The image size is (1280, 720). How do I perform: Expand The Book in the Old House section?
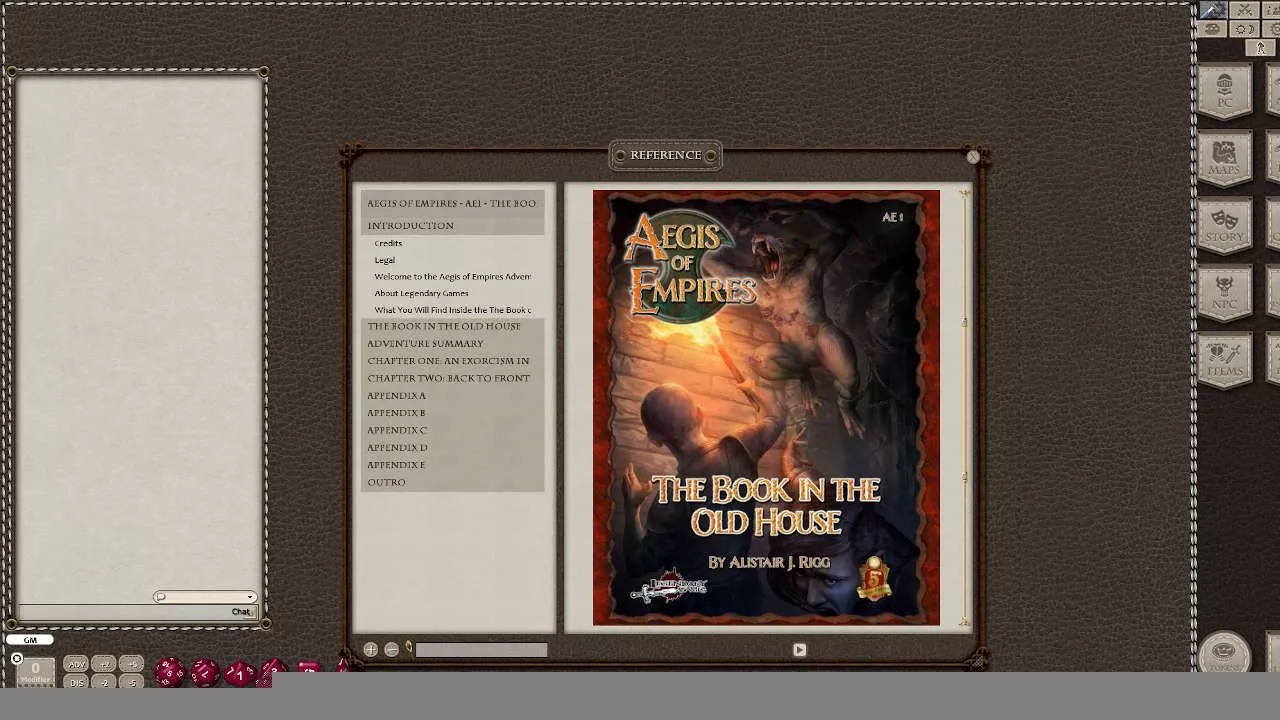click(x=452, y=326)
